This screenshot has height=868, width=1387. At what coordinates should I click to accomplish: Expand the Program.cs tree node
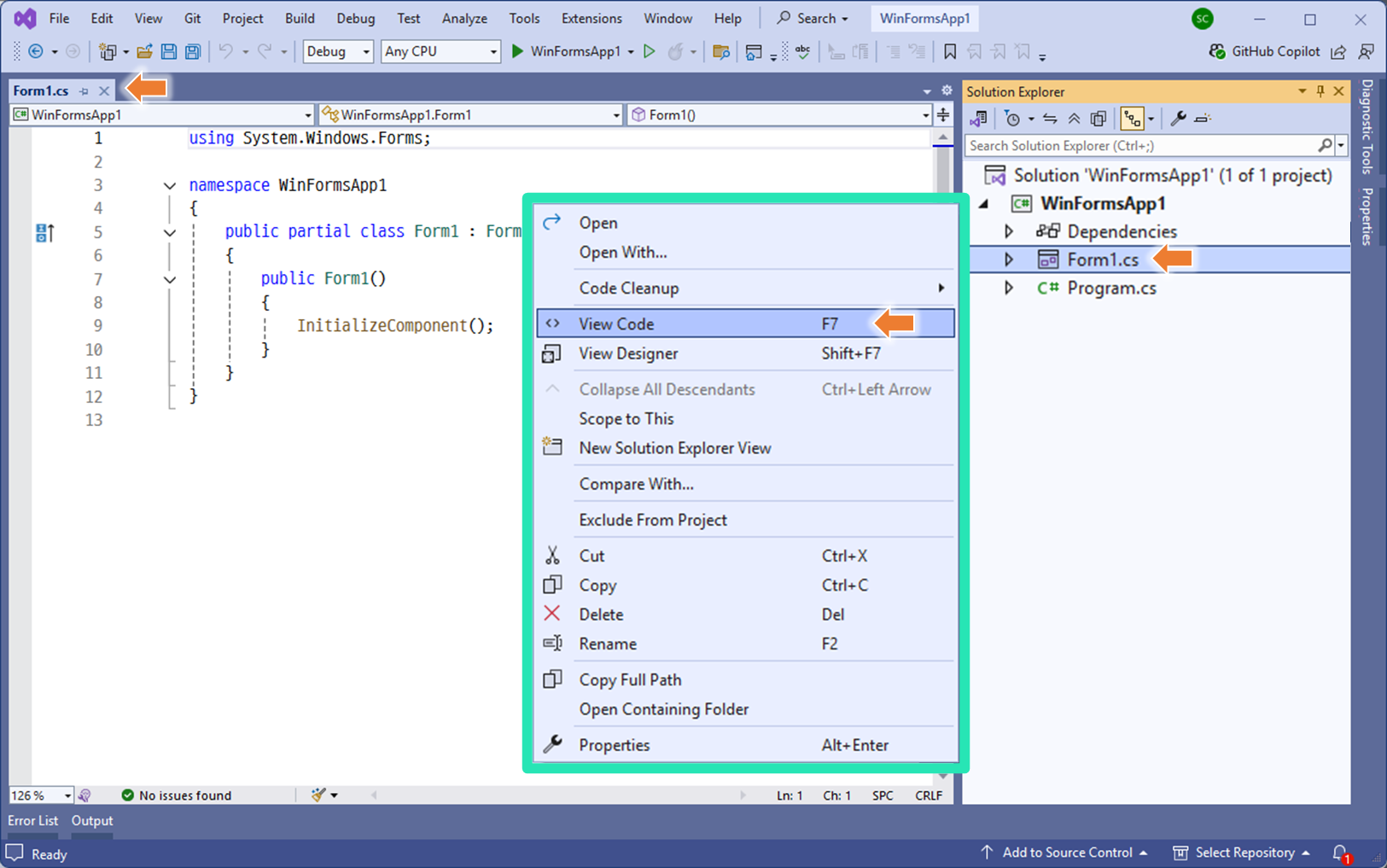[x=1009, y=288]
